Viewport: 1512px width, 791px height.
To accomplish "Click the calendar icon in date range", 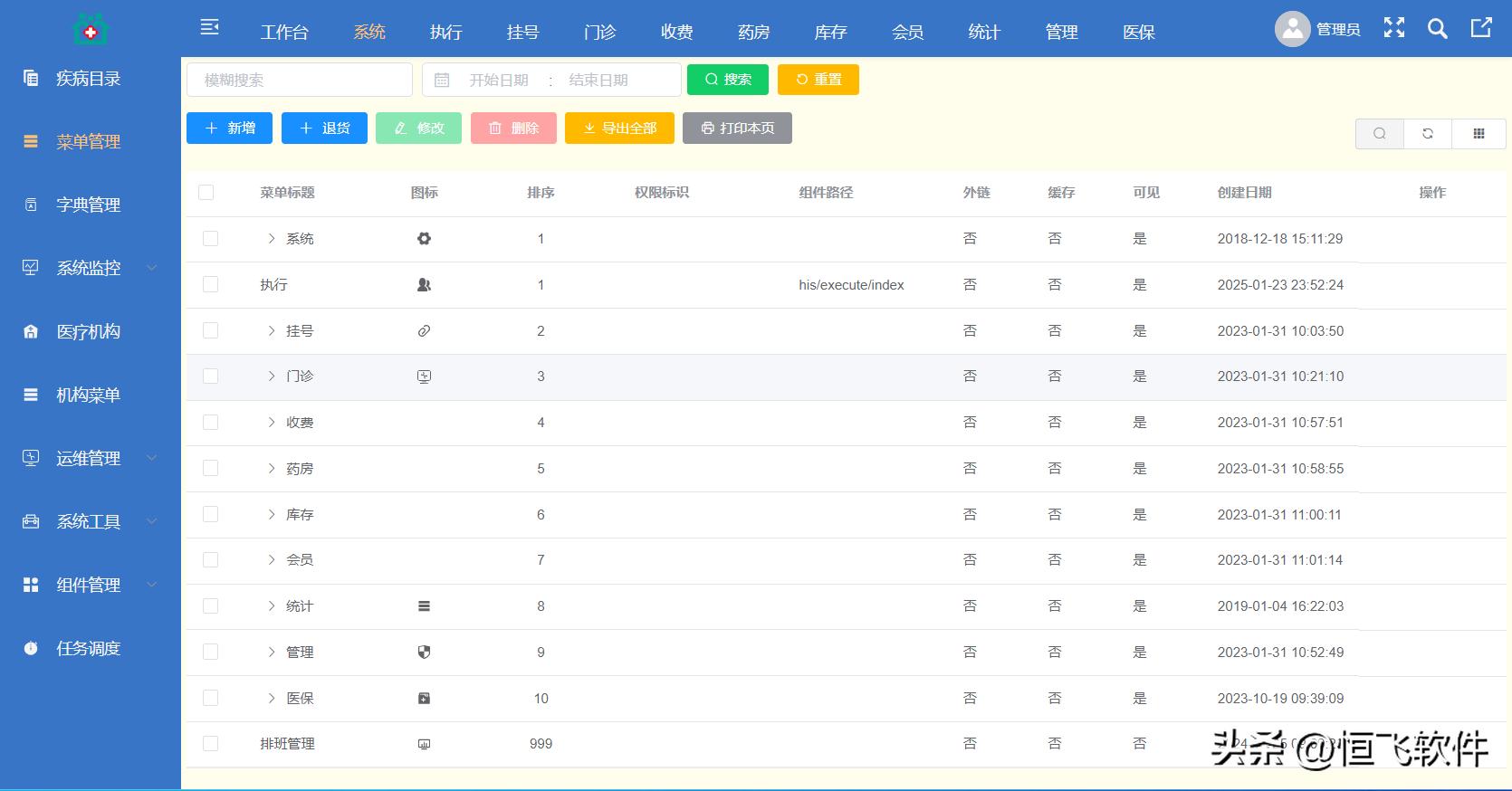I will tap(442, 80).
